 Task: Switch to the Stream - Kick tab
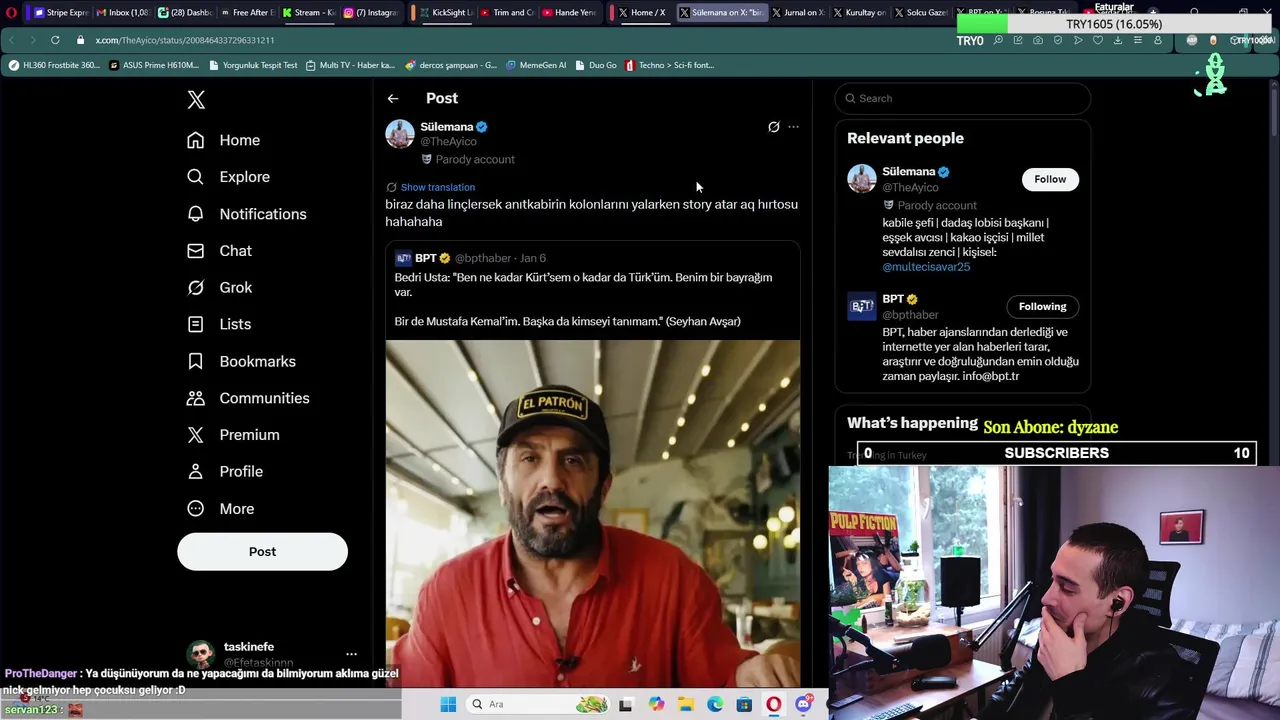[x=308, y=13]
